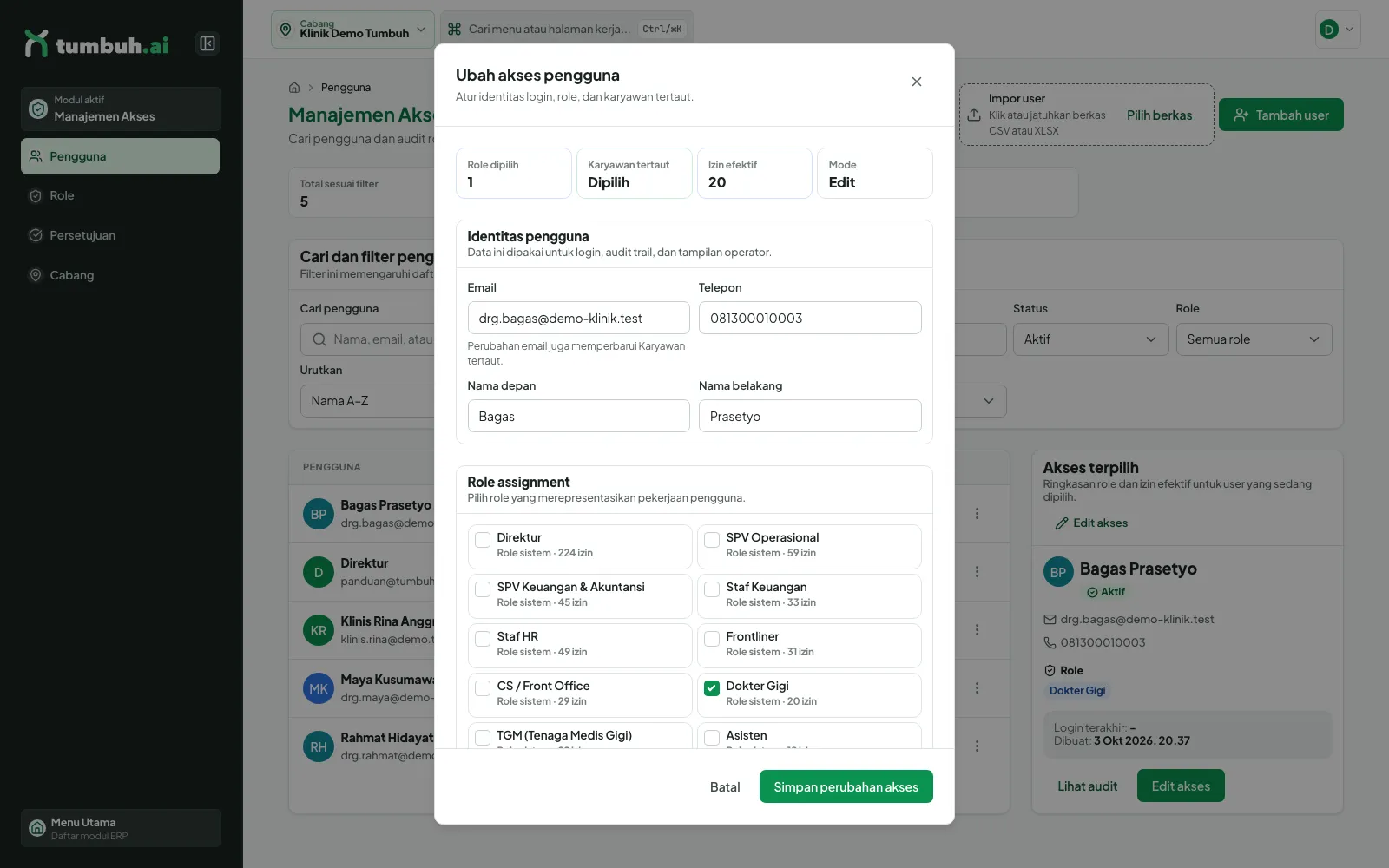The height and width of the screenshot is (868, 1389).
Task: Click the upload icon in Impor user box
Action: (974, 115)
